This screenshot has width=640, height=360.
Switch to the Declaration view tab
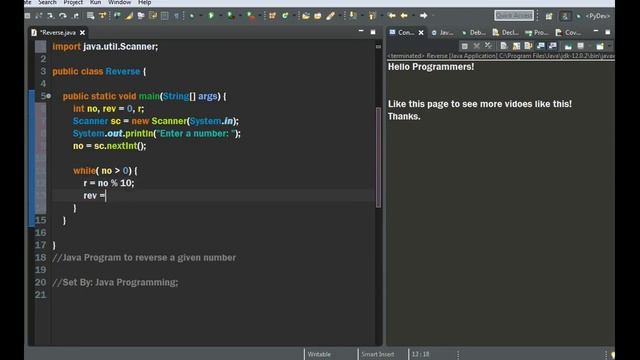(505, 32)
